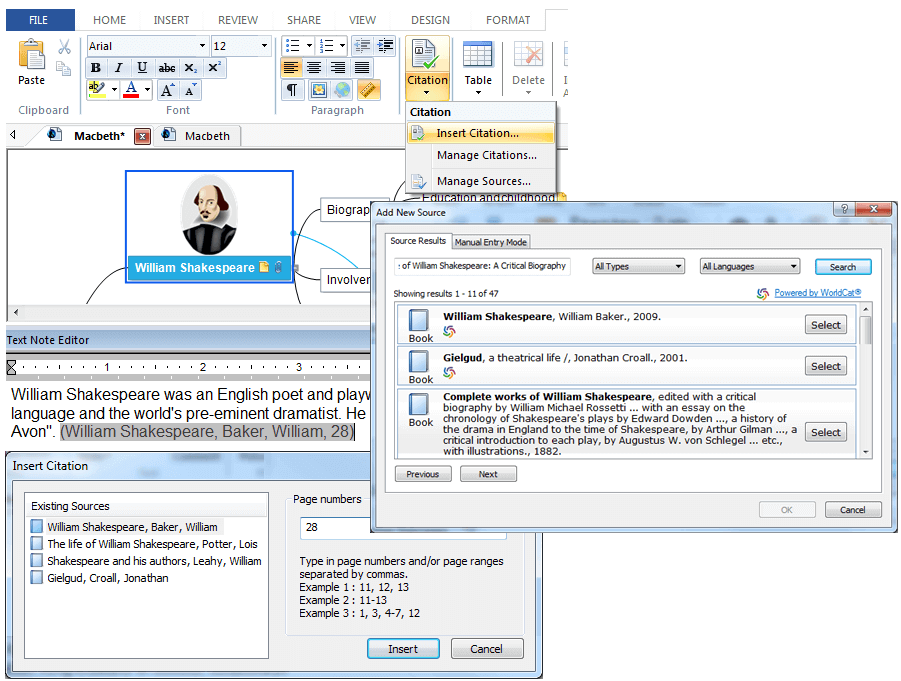Click Shakespeare portrait in the mind map topic

click(209, 215)
